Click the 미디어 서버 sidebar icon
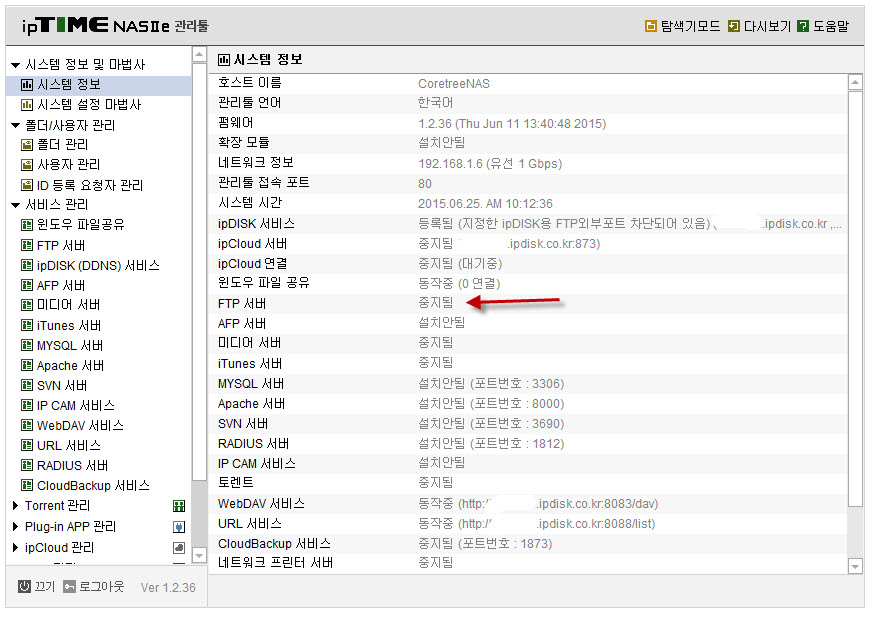885x624 pixels. coord(27,305)
